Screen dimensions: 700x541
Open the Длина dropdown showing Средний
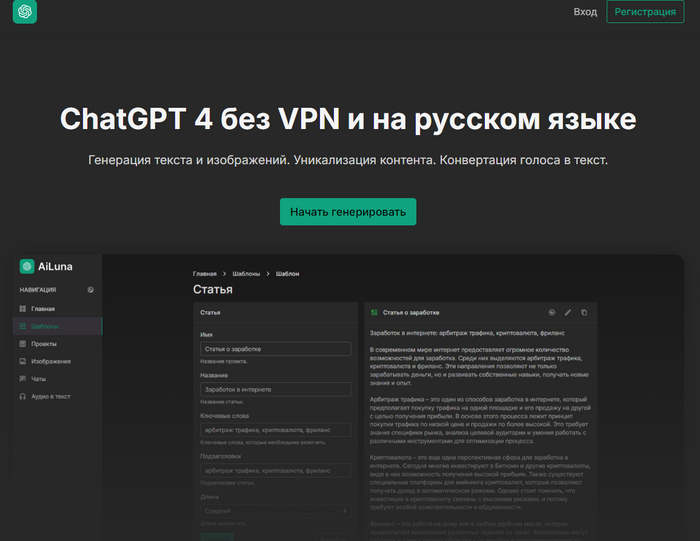[275, 511]
